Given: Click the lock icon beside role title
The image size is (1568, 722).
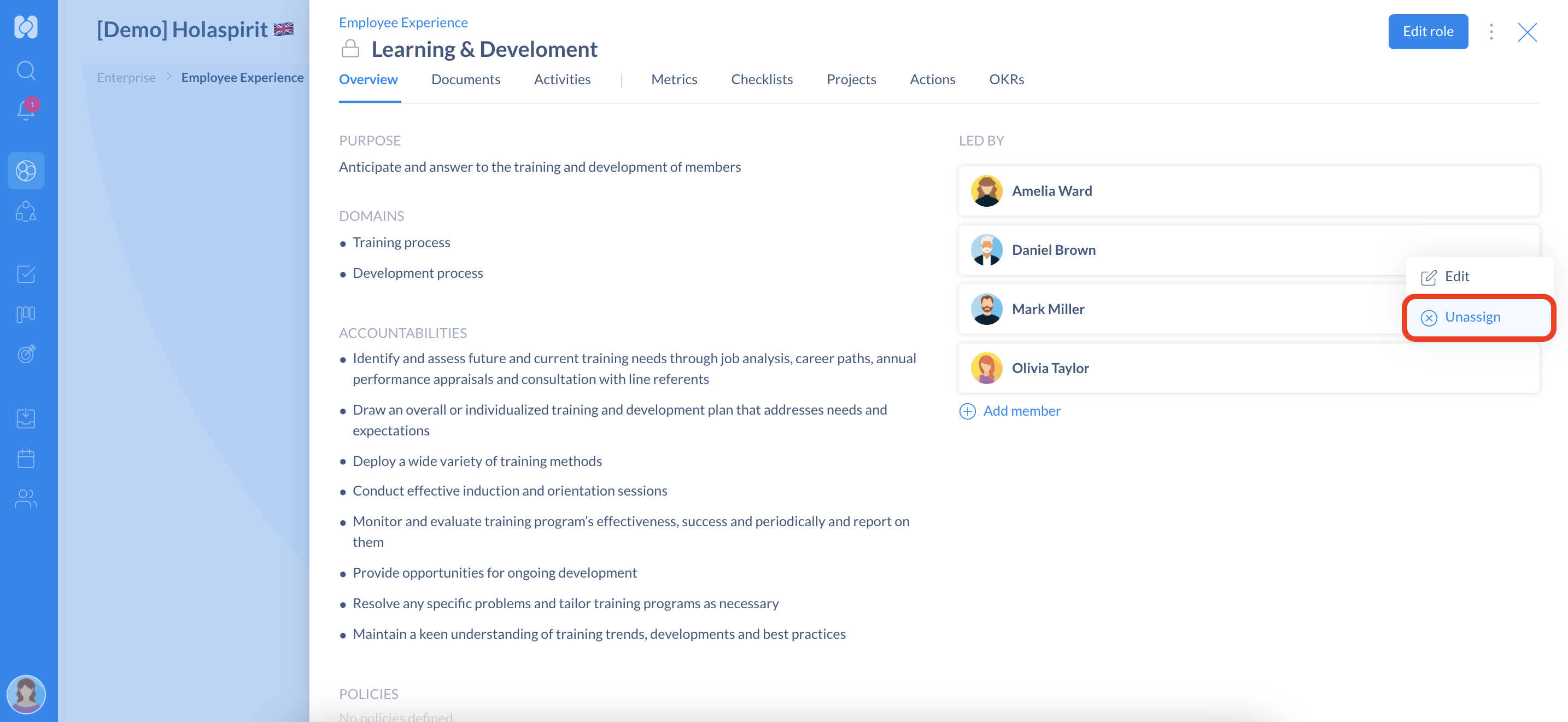Looking at the screenshot, I should (x=350, y=49).
